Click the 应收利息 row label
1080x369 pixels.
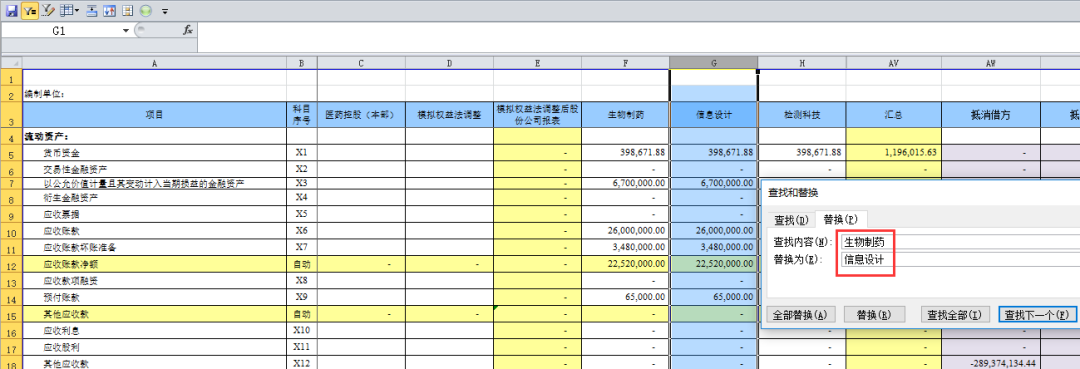click(61, 331)
